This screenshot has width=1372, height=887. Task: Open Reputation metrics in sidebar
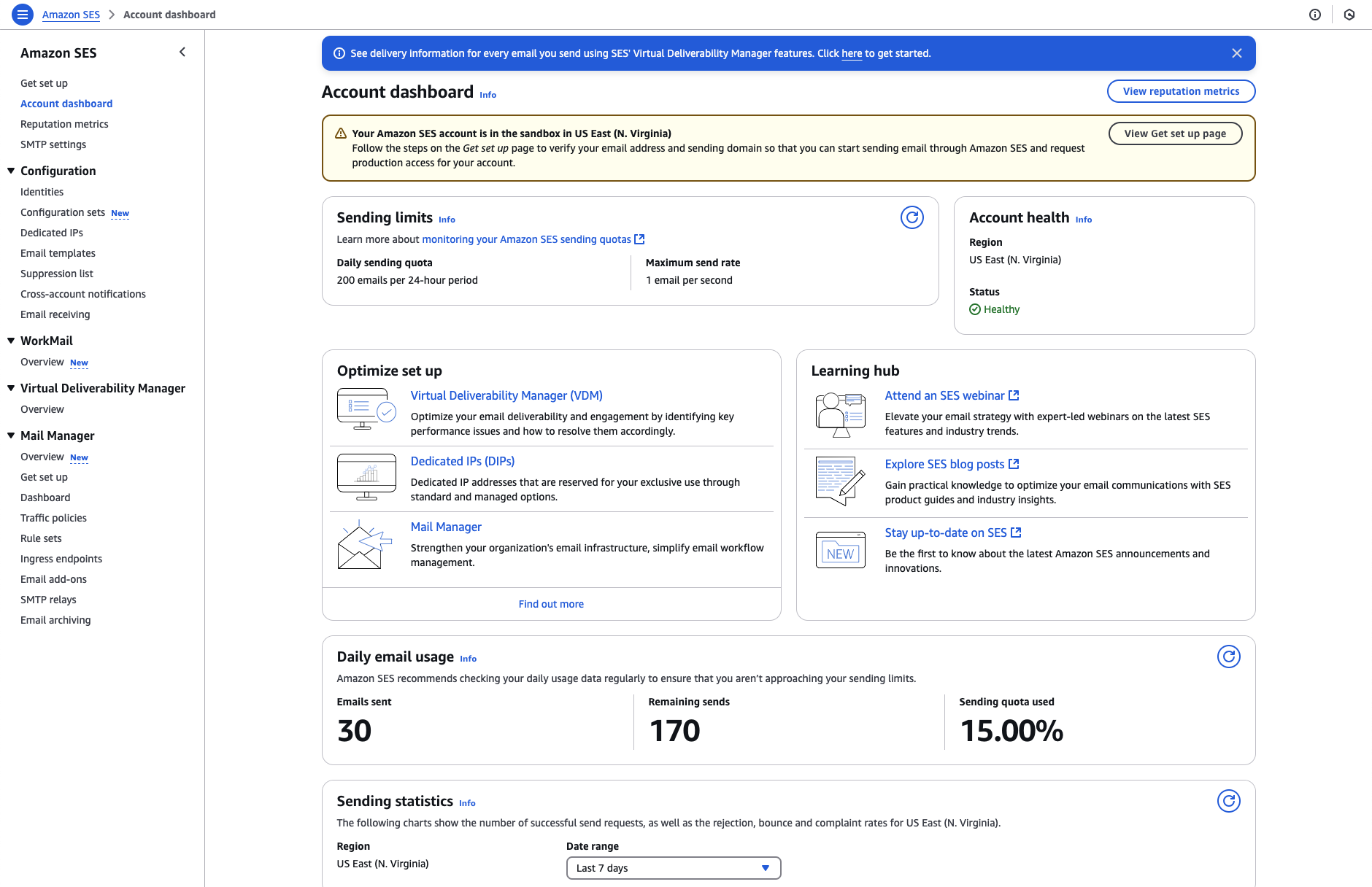point(64,124)
